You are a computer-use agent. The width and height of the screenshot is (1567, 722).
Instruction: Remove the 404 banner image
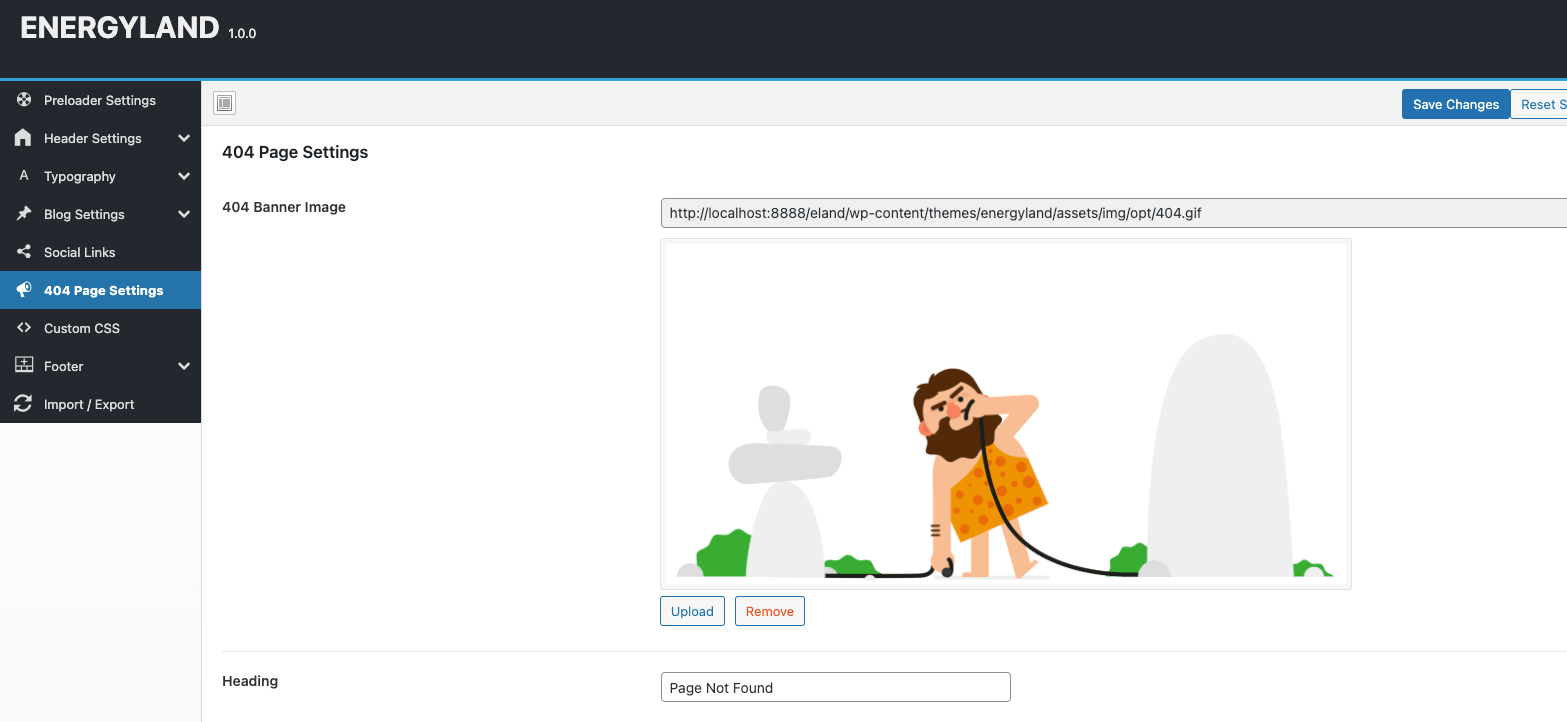(x=769, y=611)
